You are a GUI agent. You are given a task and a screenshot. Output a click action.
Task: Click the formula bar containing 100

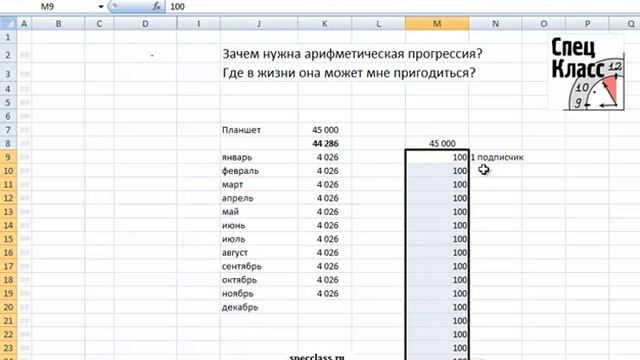pos(402,7)
